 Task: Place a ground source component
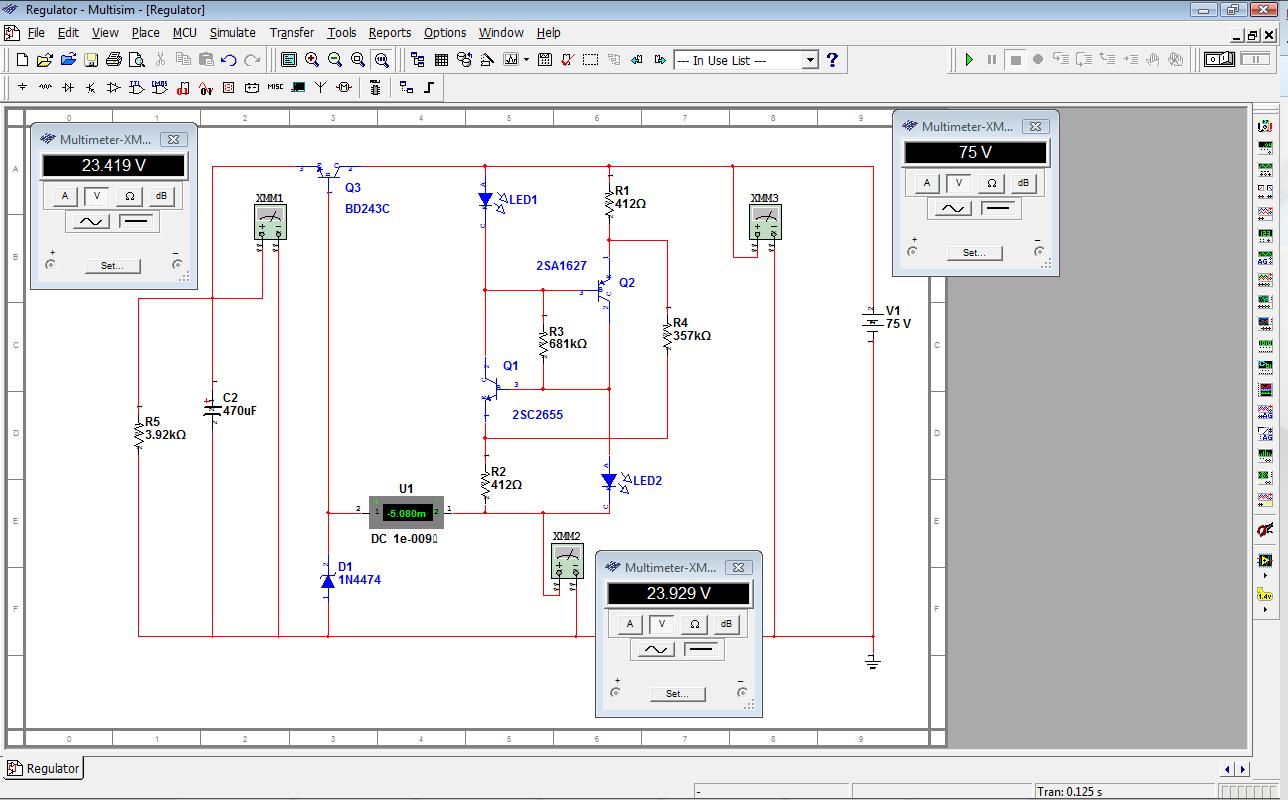click(22, 88)
